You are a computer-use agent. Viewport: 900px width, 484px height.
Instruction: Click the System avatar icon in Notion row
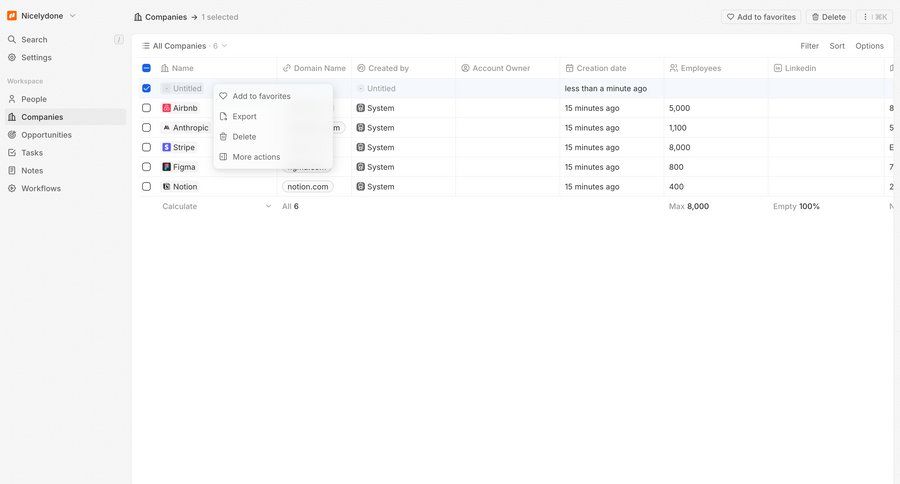point(360,187)
